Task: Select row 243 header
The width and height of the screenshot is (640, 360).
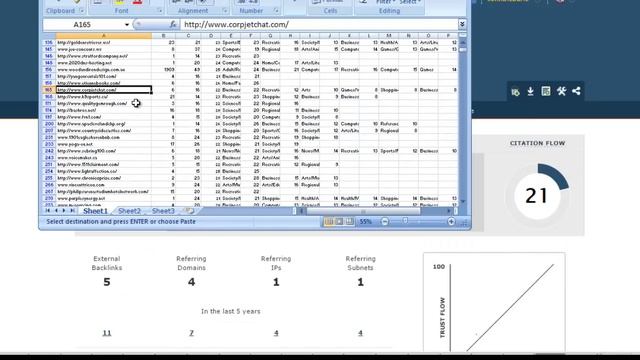Action: tap(49, 158)
